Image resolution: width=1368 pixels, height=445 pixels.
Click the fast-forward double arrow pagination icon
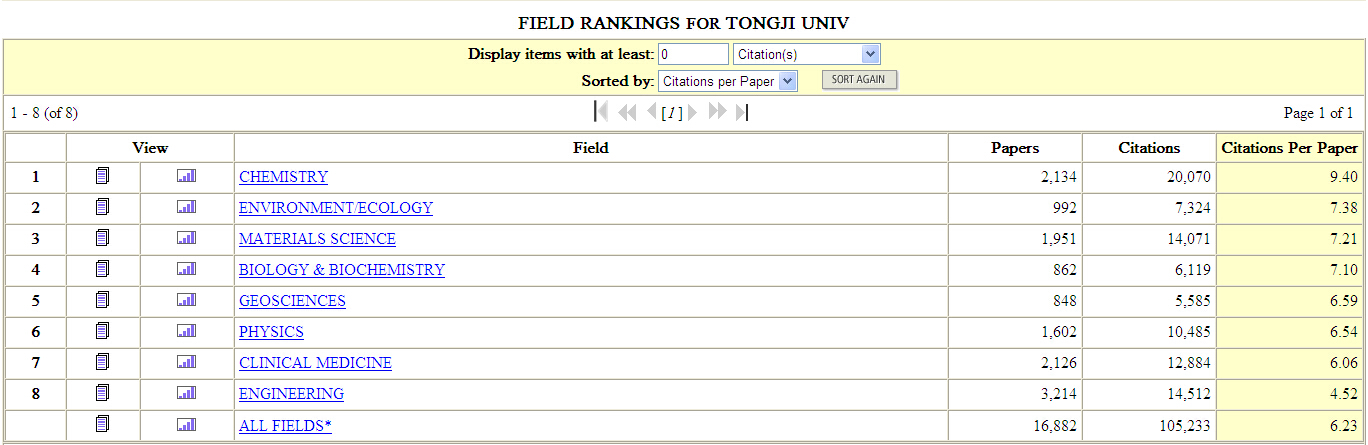point(717,112)
